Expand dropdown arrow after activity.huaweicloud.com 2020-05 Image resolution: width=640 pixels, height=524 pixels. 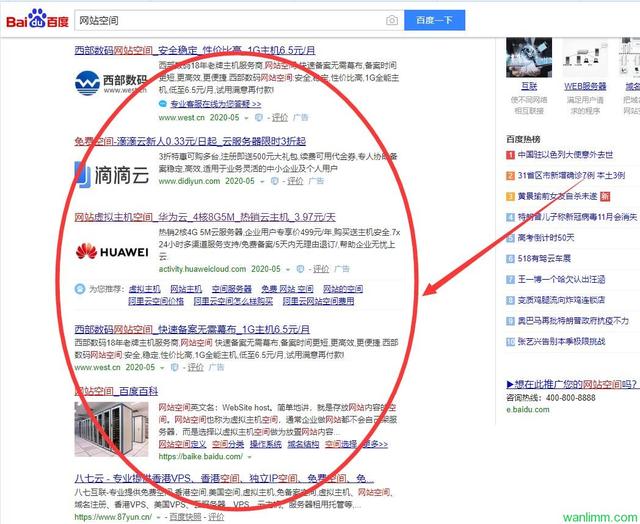(x=288, y=269)
